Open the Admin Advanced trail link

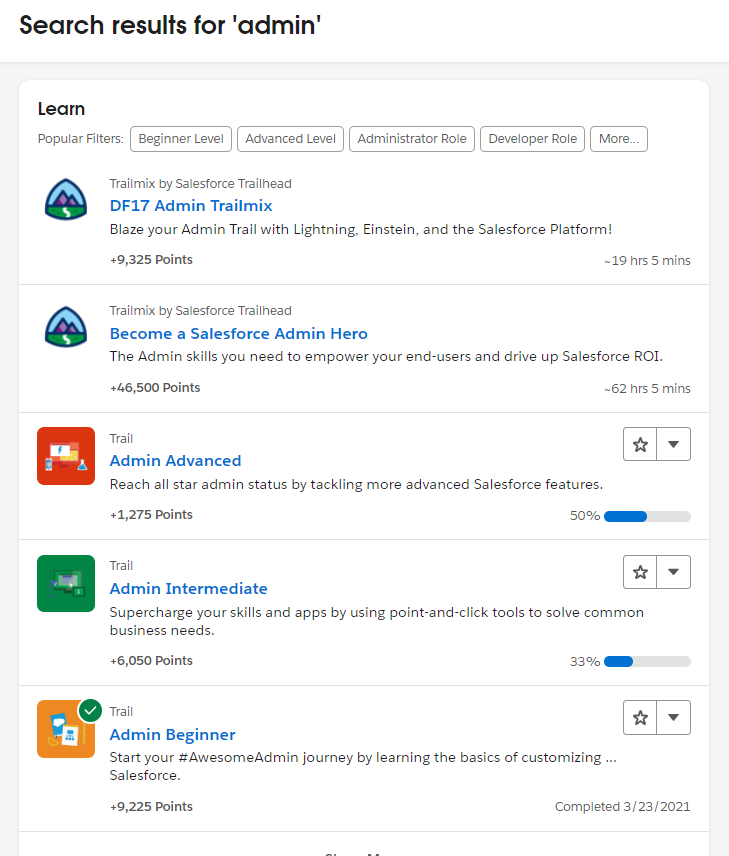(175, 461)
